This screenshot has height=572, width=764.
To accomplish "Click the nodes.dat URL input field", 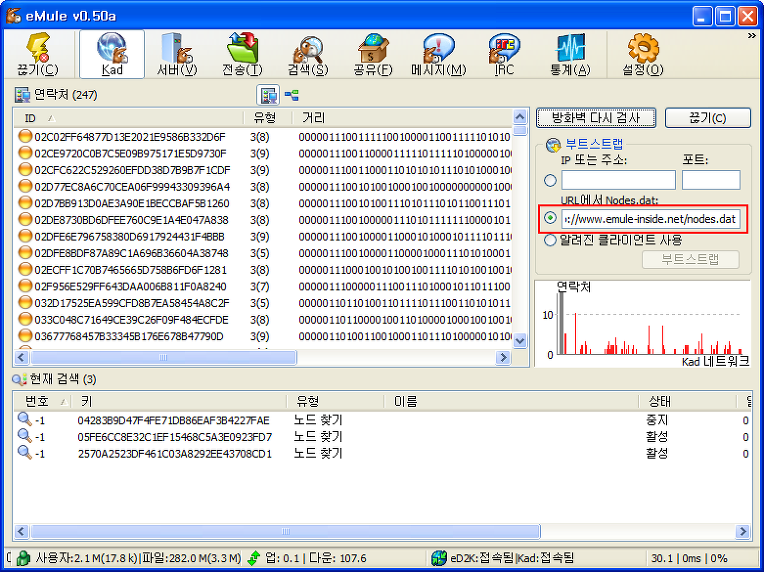I will (x=650, y=219).
